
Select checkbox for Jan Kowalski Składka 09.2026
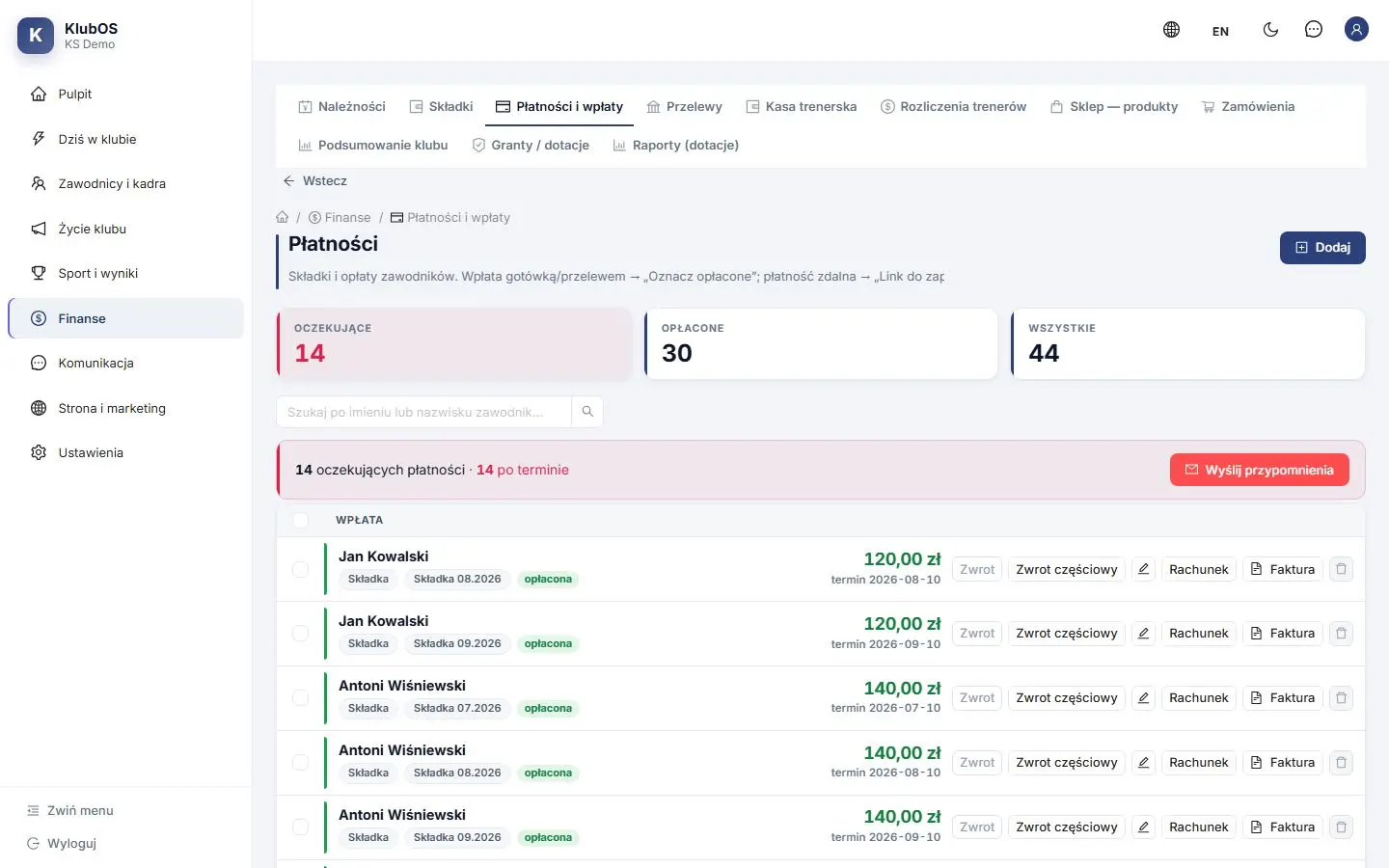click(x=300, y=634)
